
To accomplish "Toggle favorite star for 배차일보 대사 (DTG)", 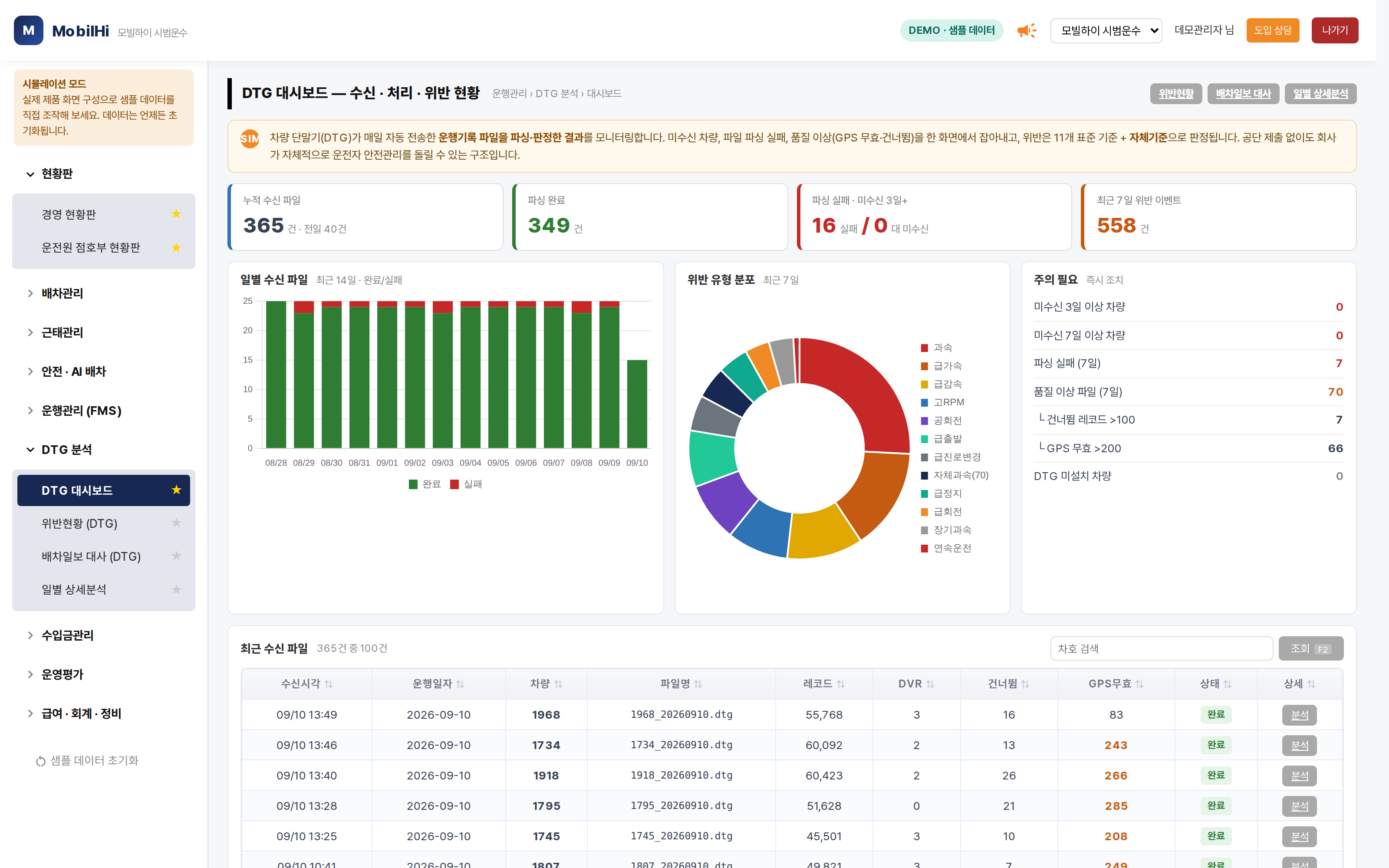I will tap(176, 556).
